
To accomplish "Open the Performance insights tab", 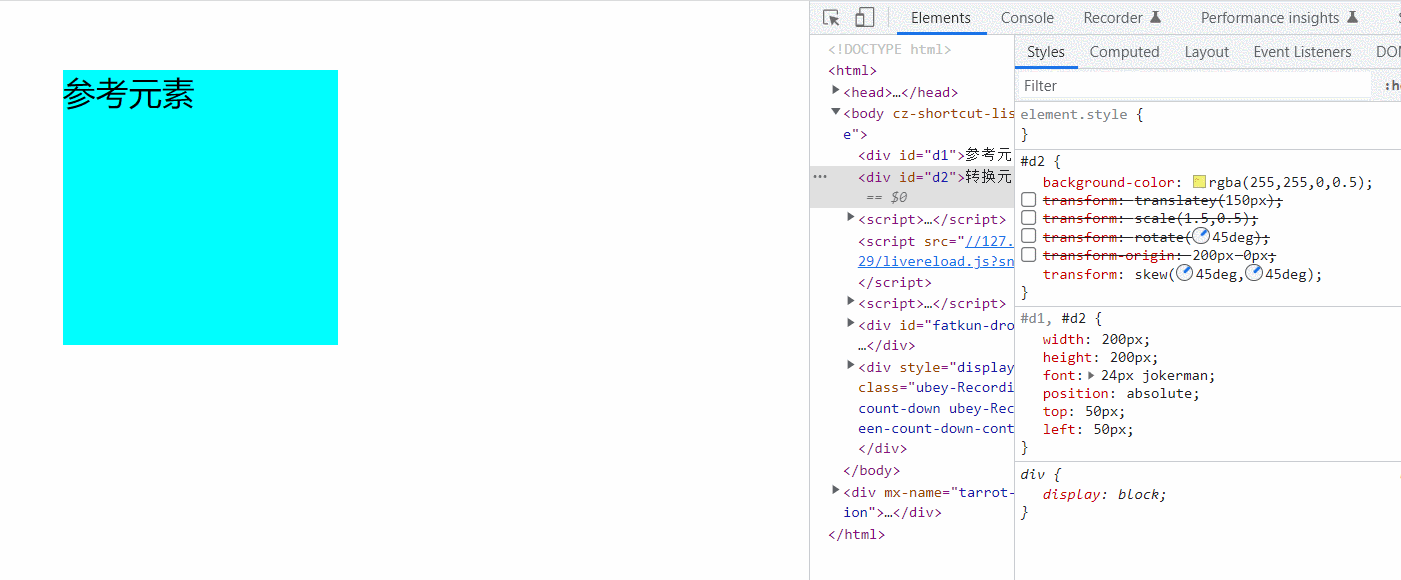I will [x=1279, y=18].
